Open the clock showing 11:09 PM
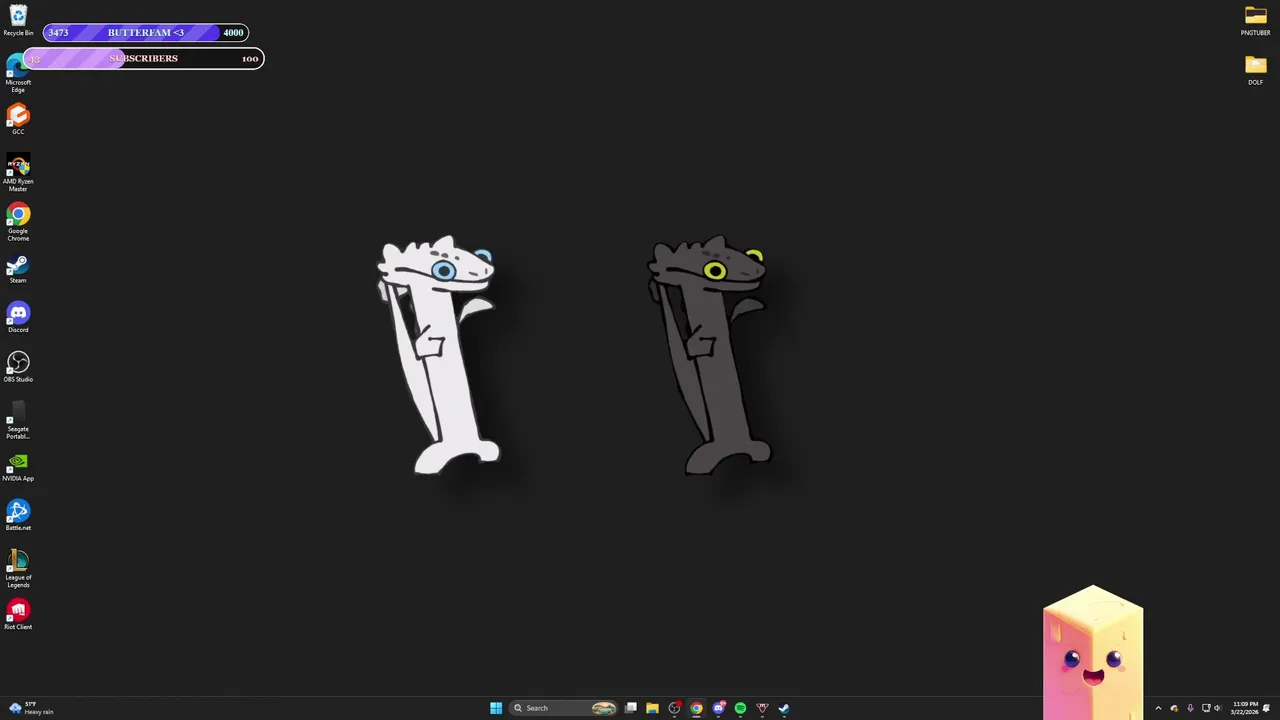The height and width of the screenshot is (720, 1280). [x=1245, y=708]
